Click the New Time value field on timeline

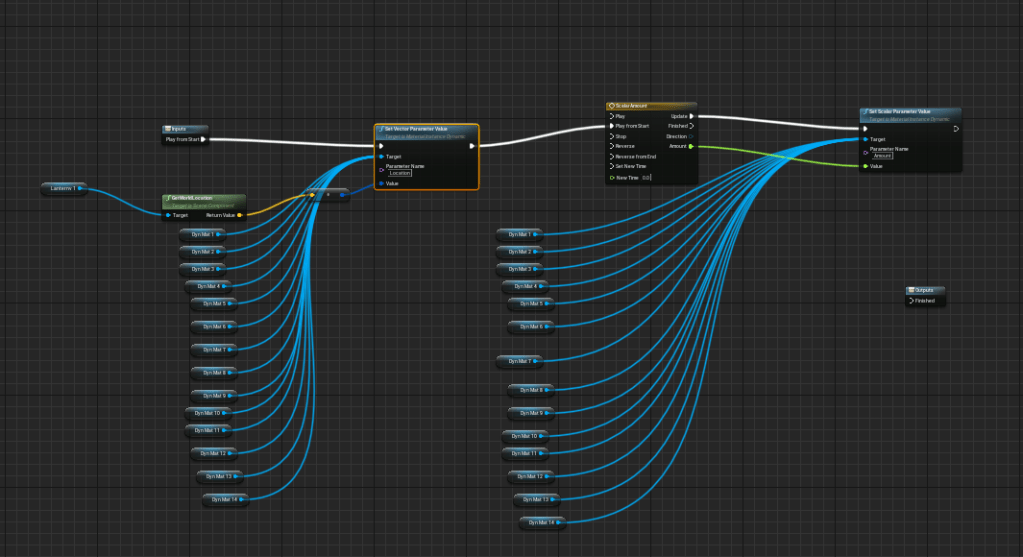click(x=647, y=177)
